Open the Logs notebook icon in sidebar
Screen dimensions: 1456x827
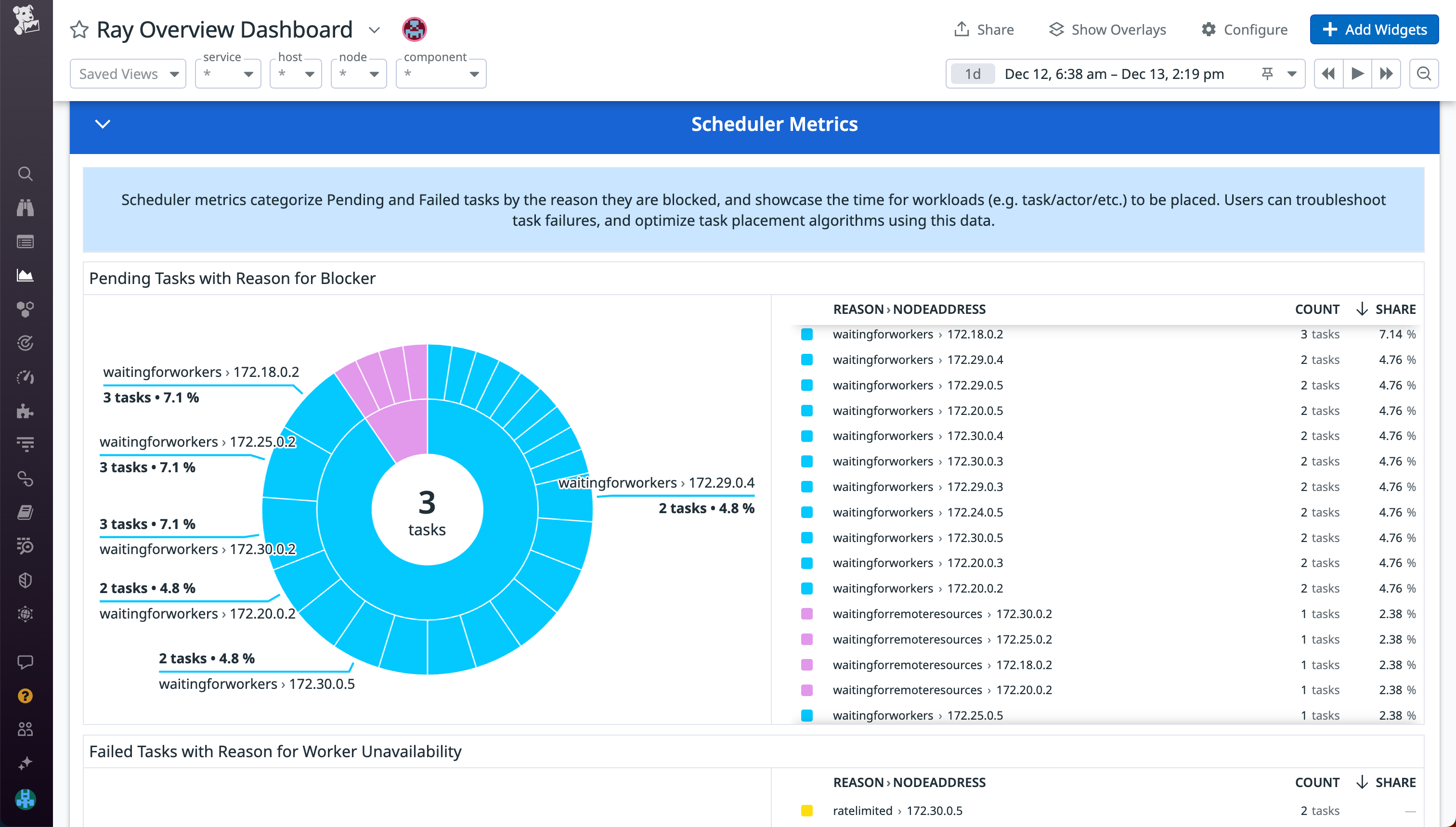[x=25, y=512]
